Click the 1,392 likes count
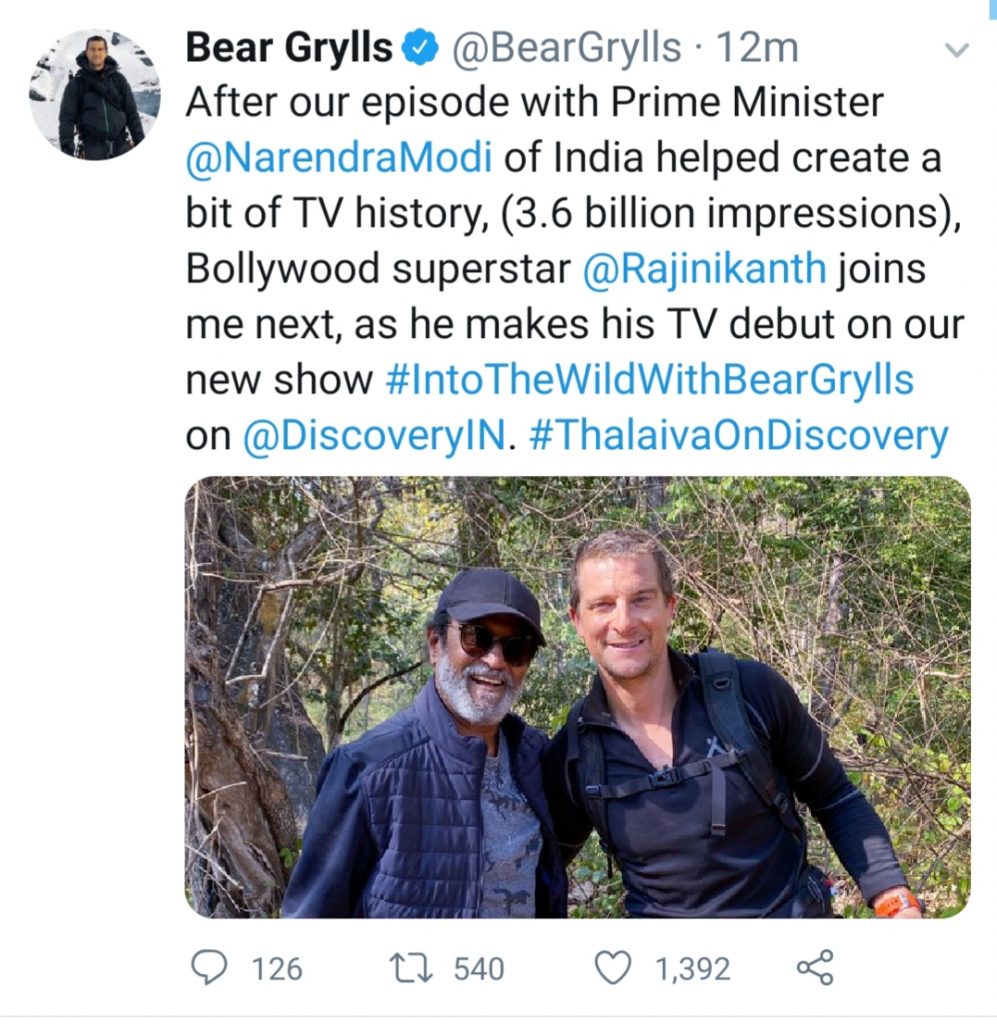 click(692, 969)
